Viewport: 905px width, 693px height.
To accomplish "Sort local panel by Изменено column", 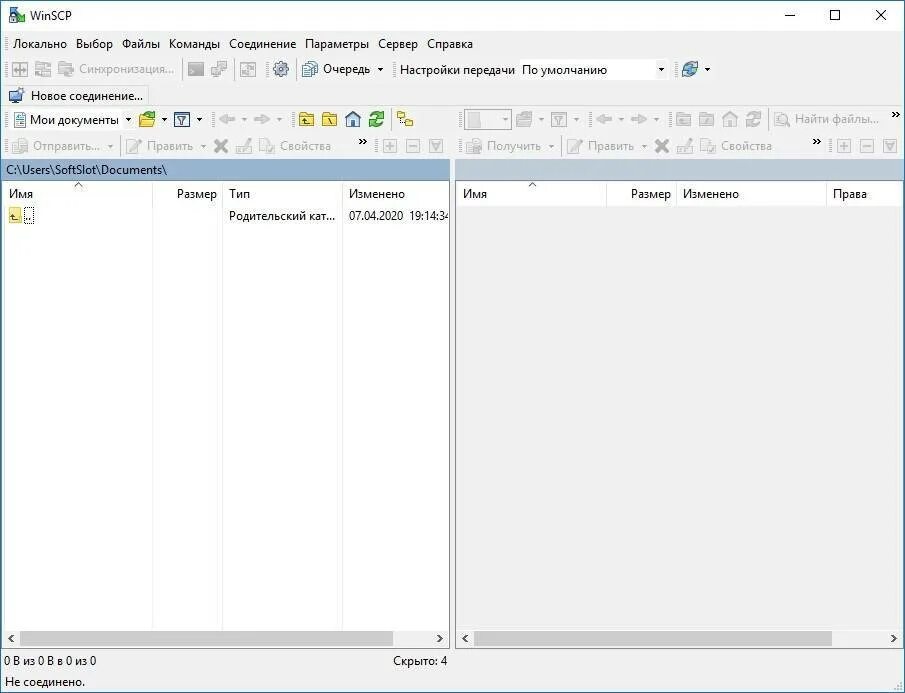I will click(395, 194).
